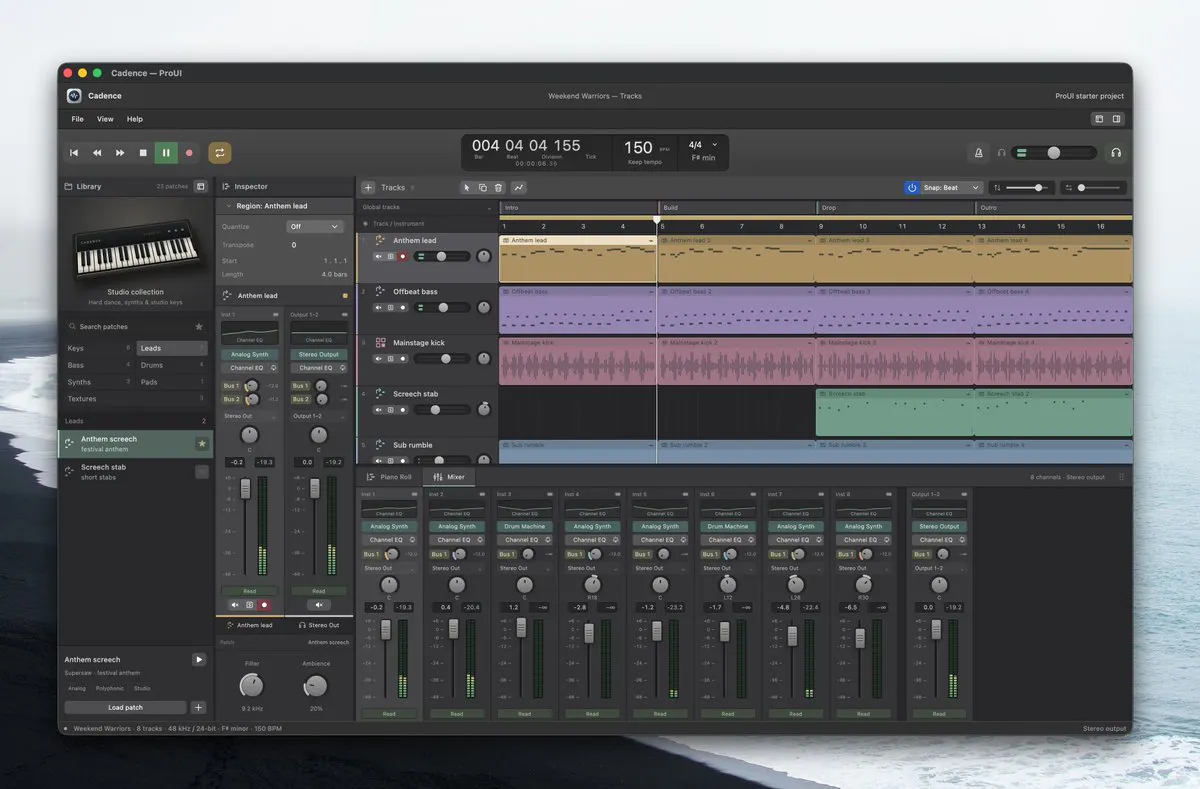Image resolution: width=1200 pixels, height=789 pixels.
Task: Click the duplicate icon in Tracks toolbar
Action: (x=482, y=187)
